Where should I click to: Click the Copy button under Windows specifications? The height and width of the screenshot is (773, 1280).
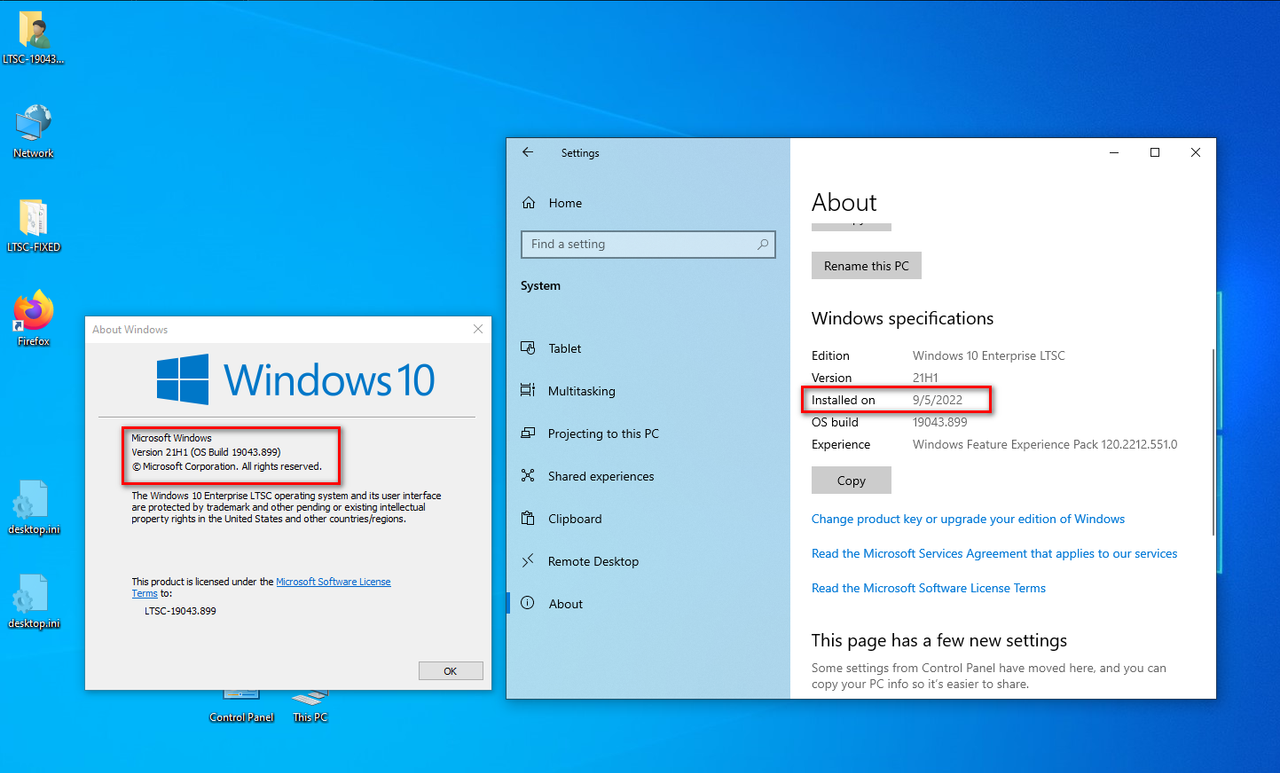coord(851,480)
